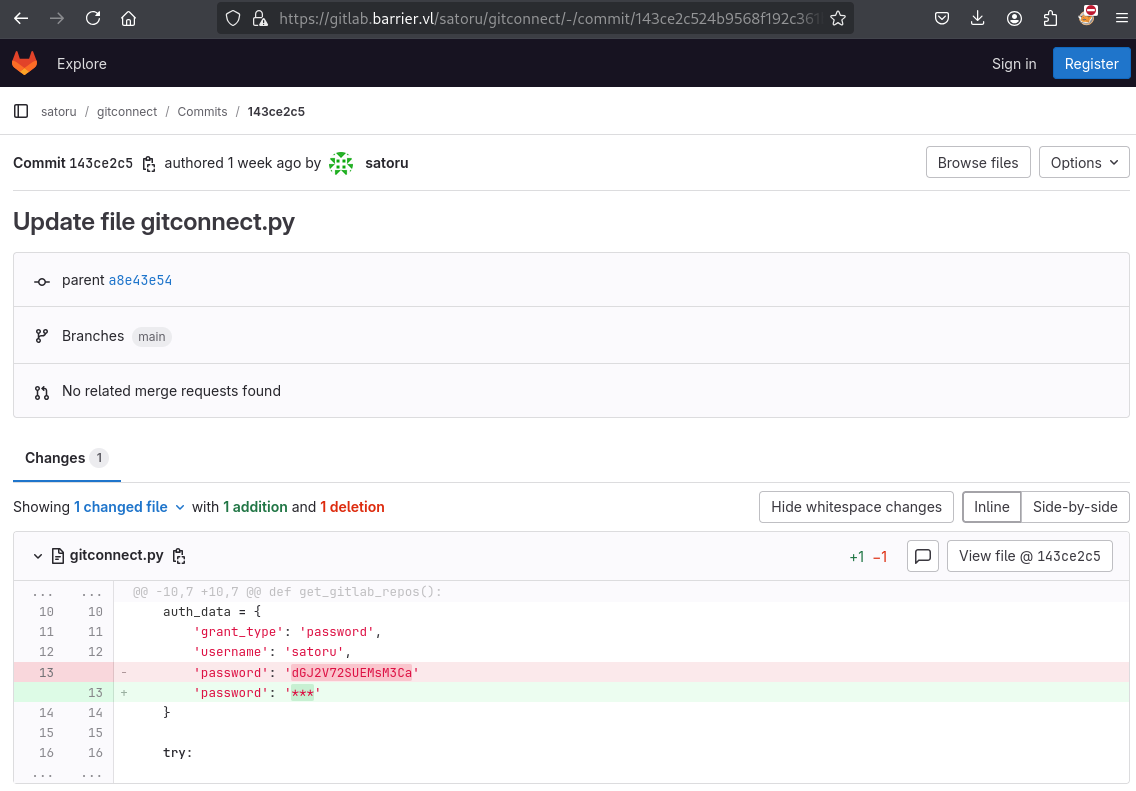Go back to the previous page
The image size is (1136, 791).
pyautogui.click(x=21, y=18)
